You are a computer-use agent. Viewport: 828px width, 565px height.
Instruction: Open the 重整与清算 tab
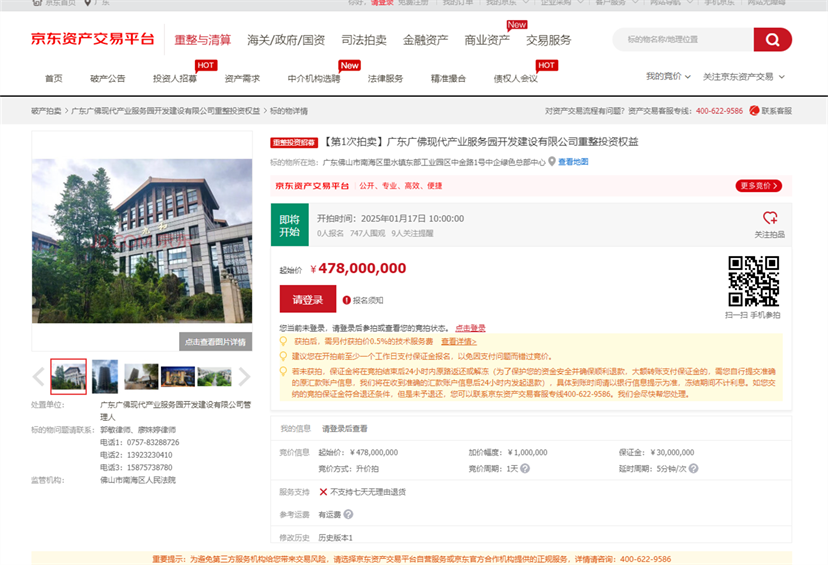[203, 40]
